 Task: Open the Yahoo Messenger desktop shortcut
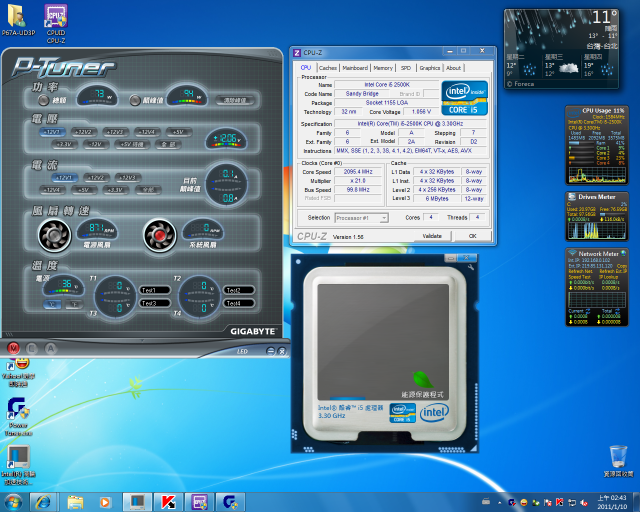coord(18,372)
